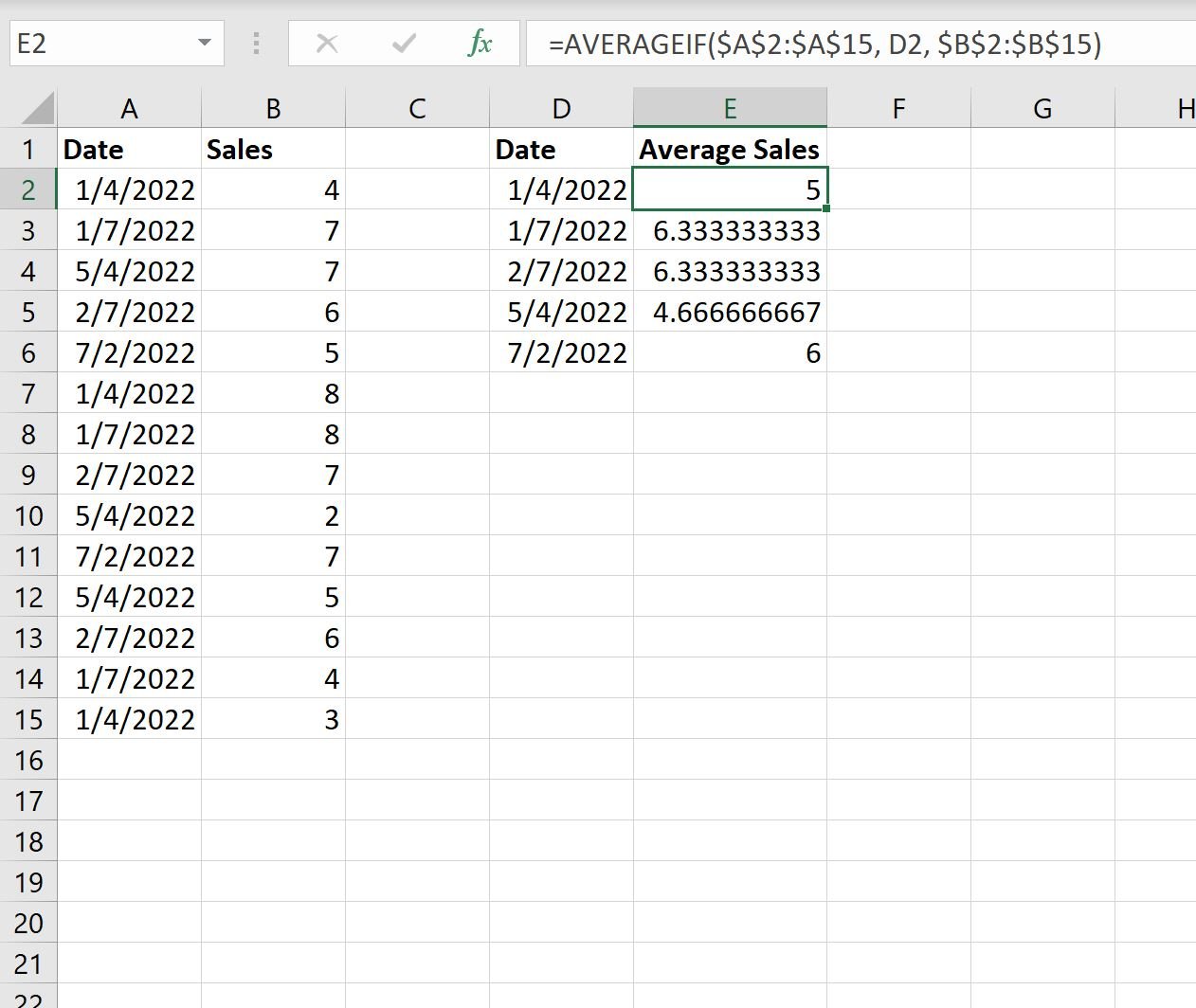
Task: Select column A header
Action: (x=129, y=108)
